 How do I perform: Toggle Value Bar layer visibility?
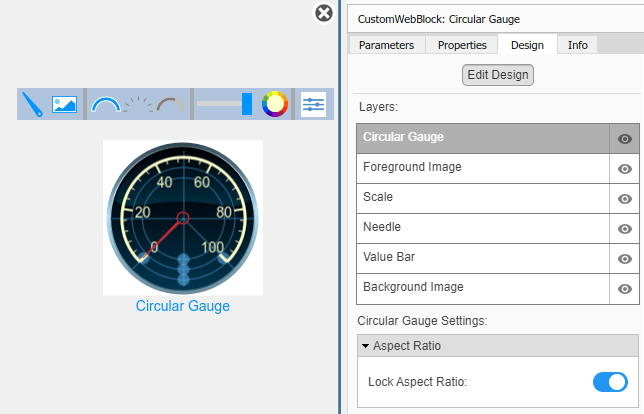tap(625, 259)
